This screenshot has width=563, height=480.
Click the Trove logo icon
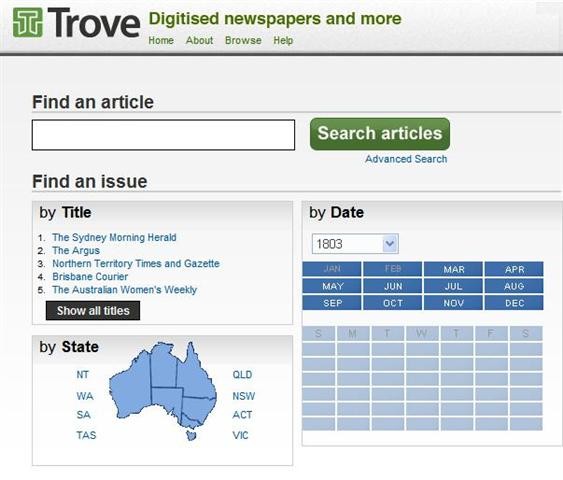(28, 23)
